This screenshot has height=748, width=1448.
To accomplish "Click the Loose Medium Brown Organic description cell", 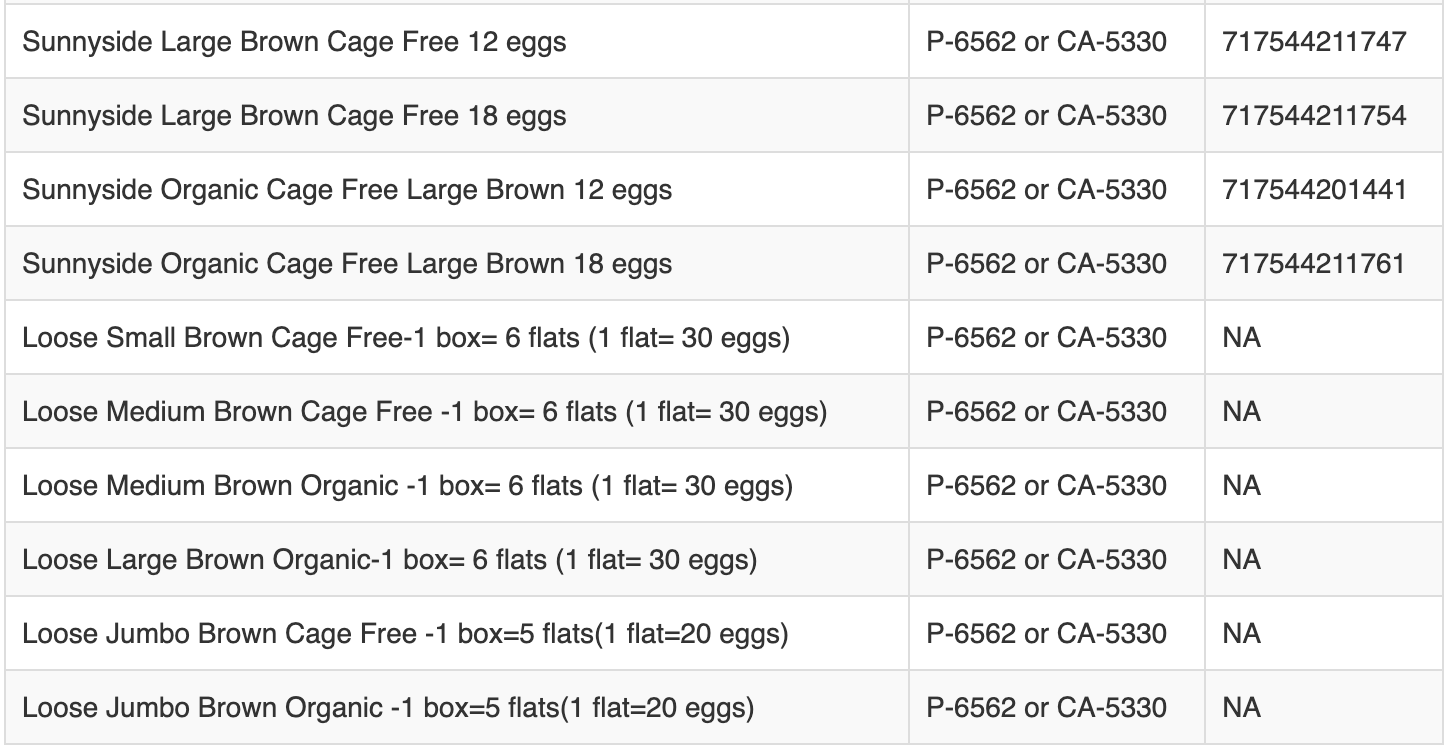I will 407,486.
